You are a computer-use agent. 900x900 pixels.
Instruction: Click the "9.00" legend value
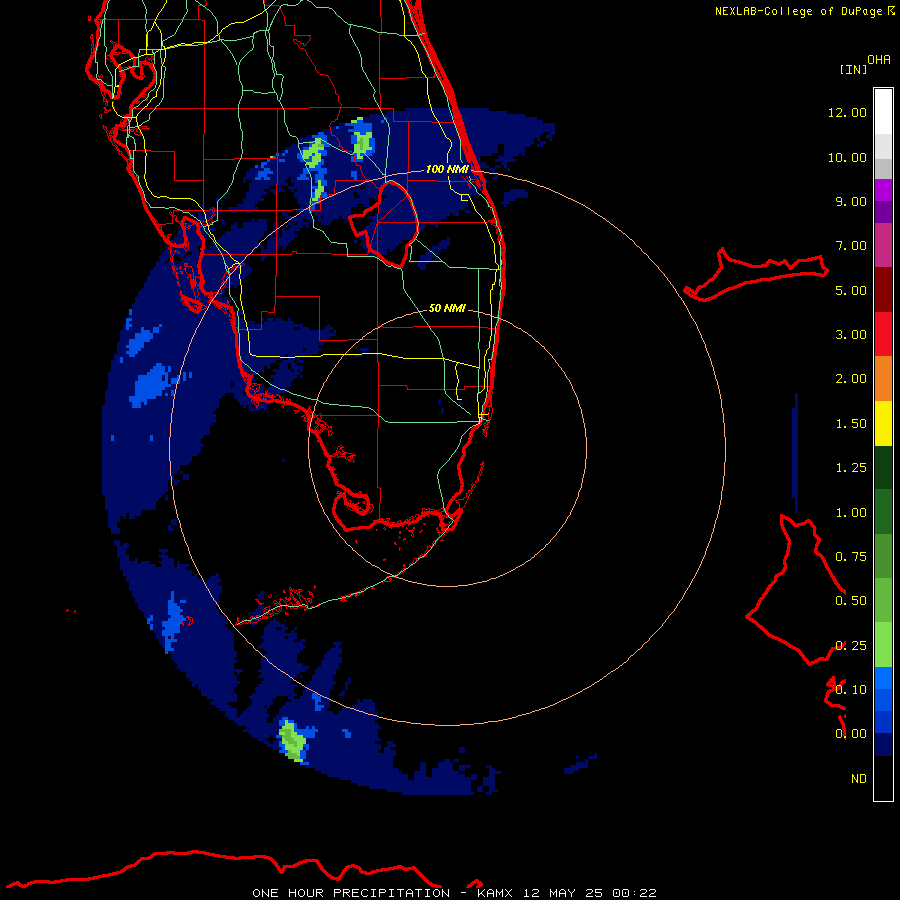tap(851, 201)
